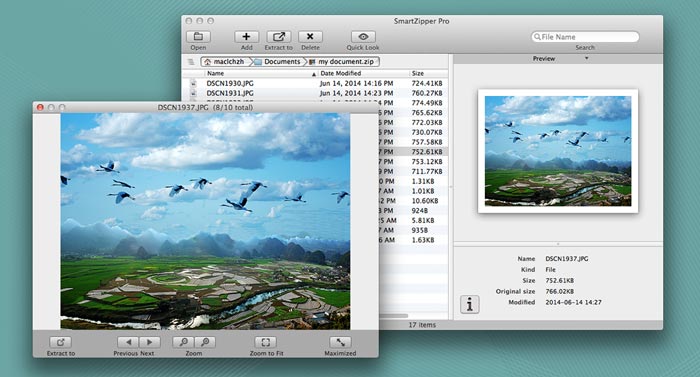The image size is (700, 377).
Task: Click Modified value 2014-06-14 14:27
Action: 573,302
